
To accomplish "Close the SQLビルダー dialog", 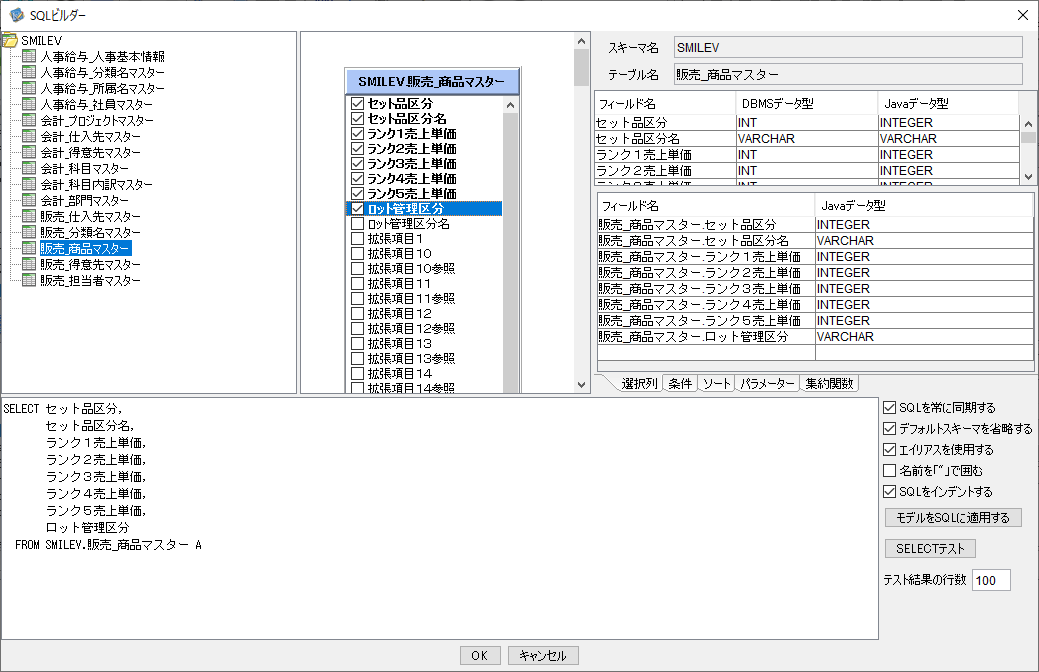I will (x=1023, y=15).
